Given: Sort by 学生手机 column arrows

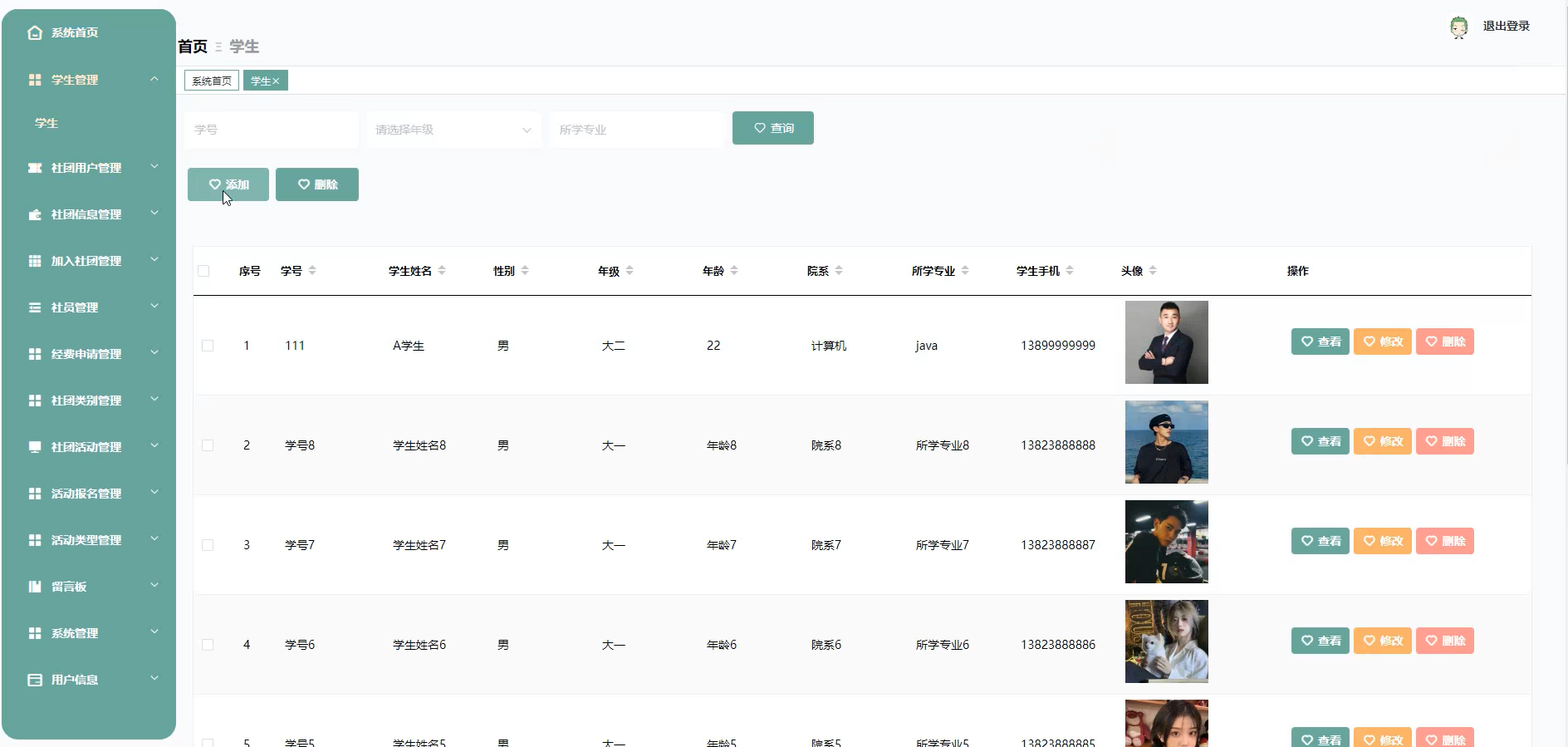Looking at the screenshot, I should pos(1070,271).
